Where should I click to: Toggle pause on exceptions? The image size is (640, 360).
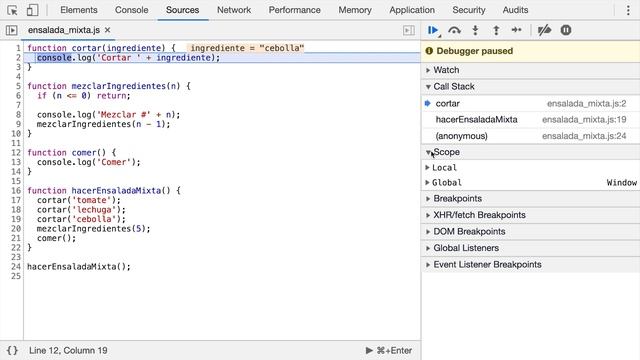566,30
